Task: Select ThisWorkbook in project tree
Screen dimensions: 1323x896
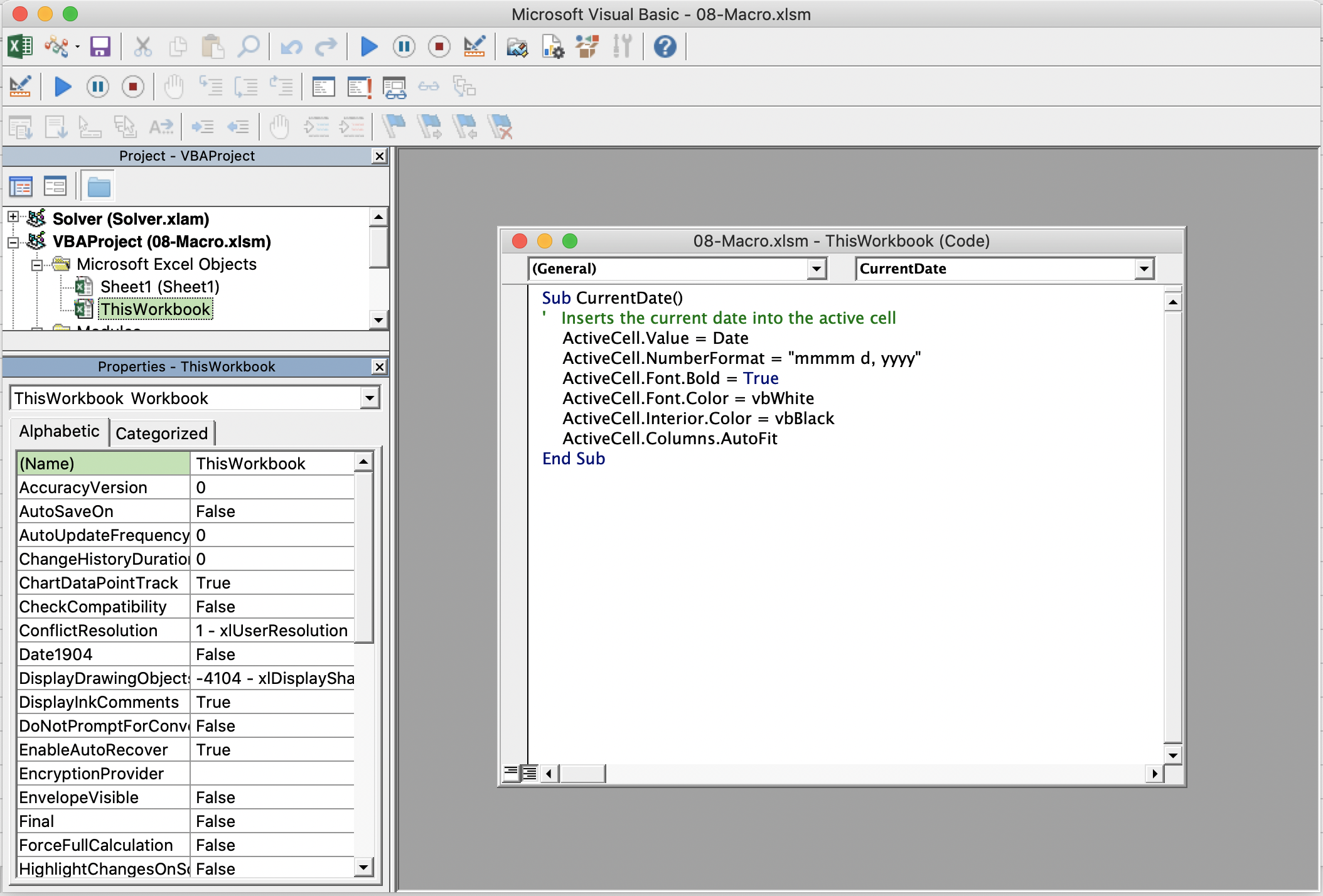Action: 156,309
